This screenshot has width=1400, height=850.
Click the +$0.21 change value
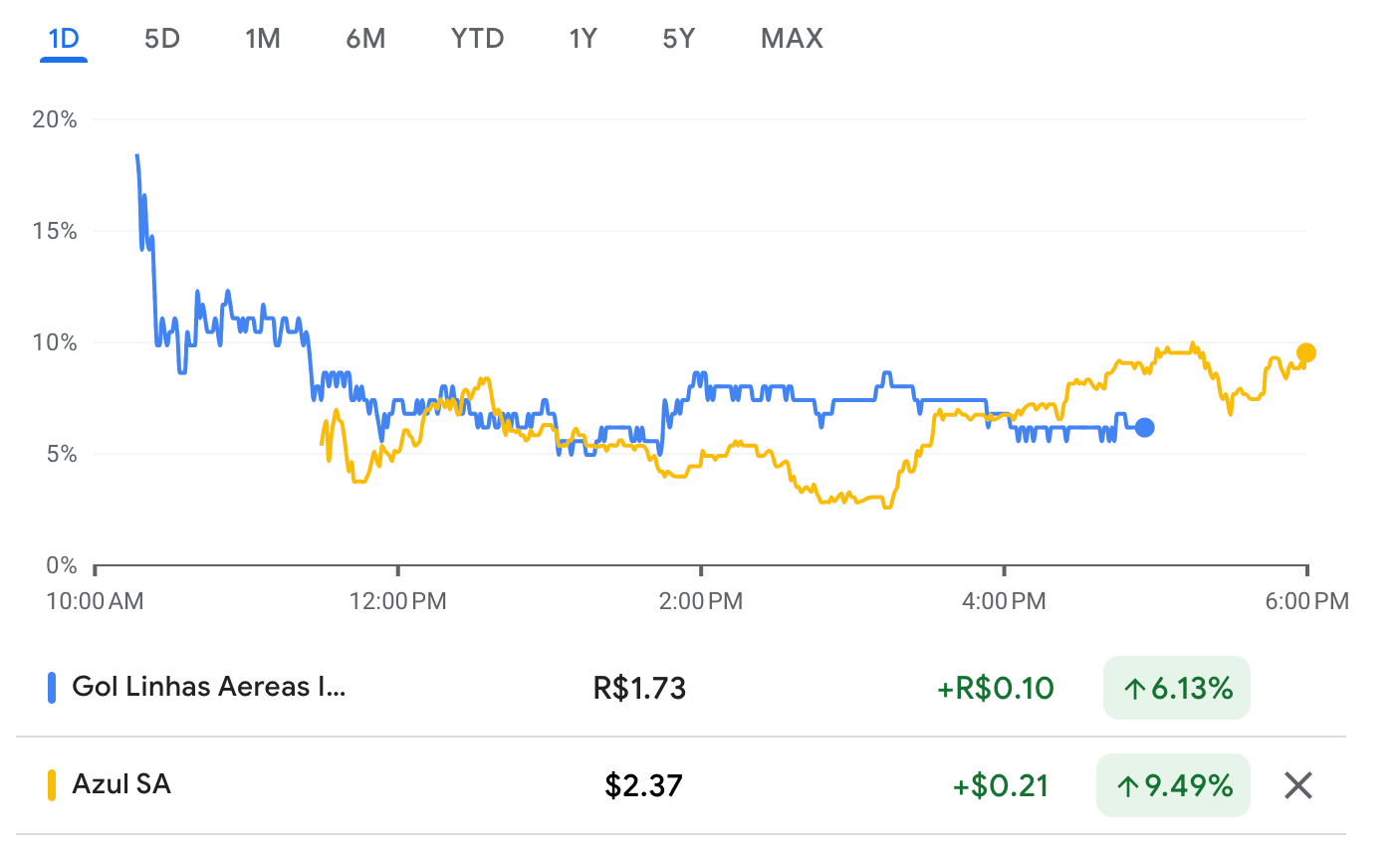click(x=1002, y=785)
